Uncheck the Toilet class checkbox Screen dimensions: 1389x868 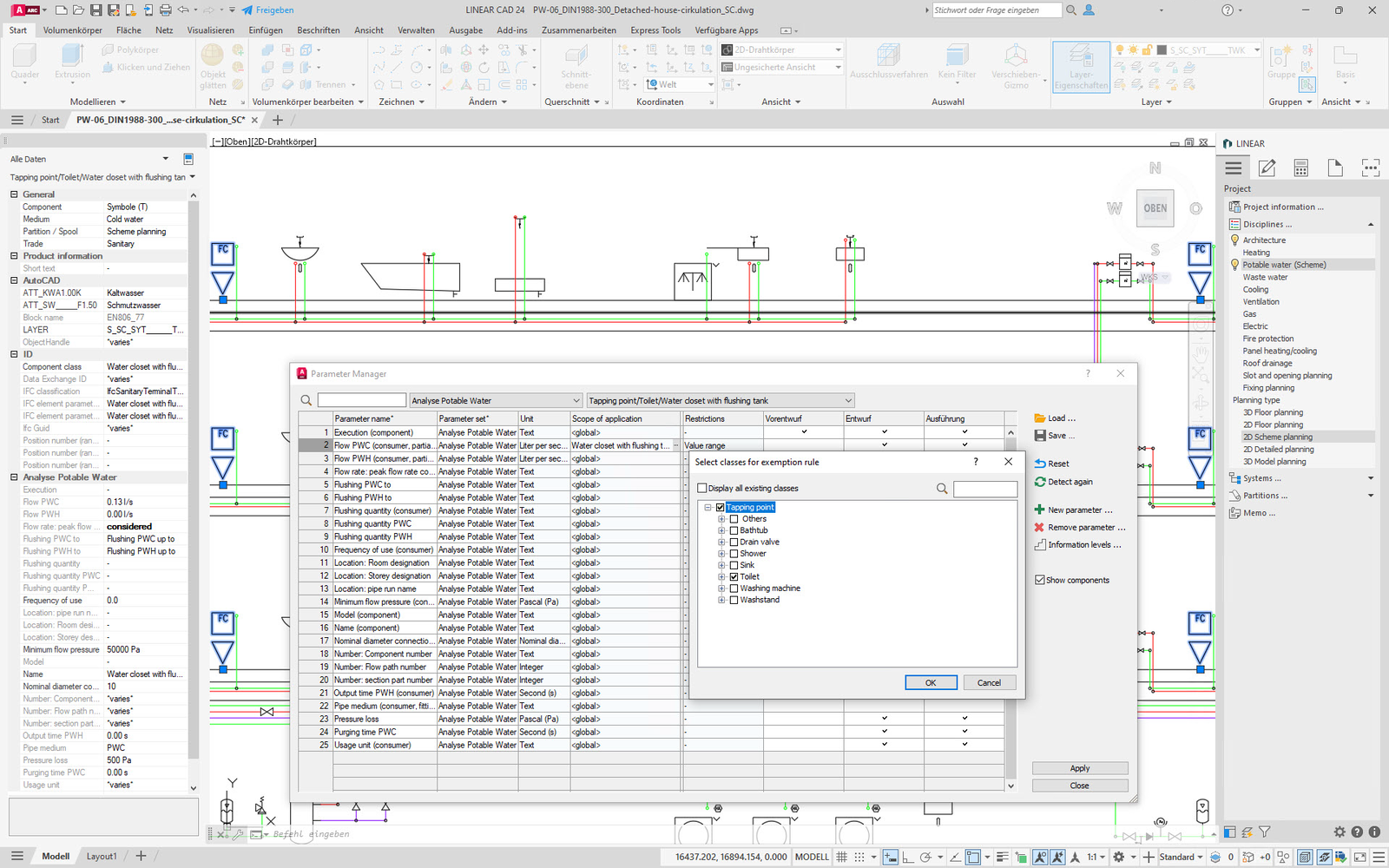734,576
